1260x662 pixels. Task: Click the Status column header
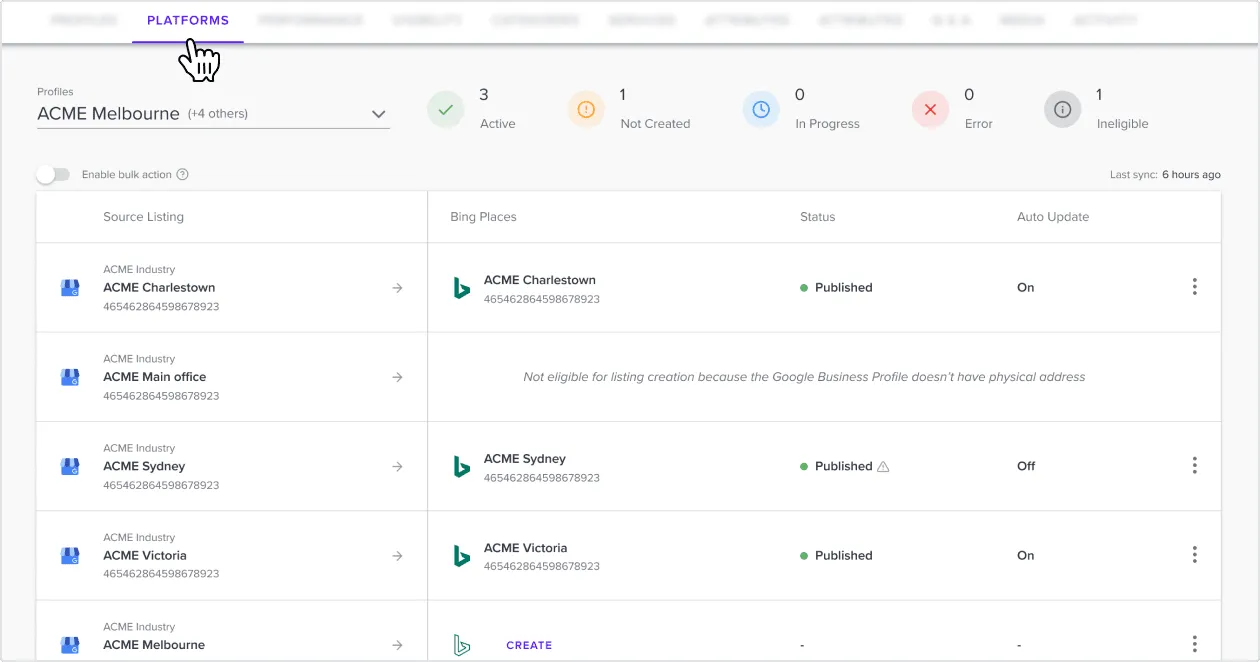[817, 217]
